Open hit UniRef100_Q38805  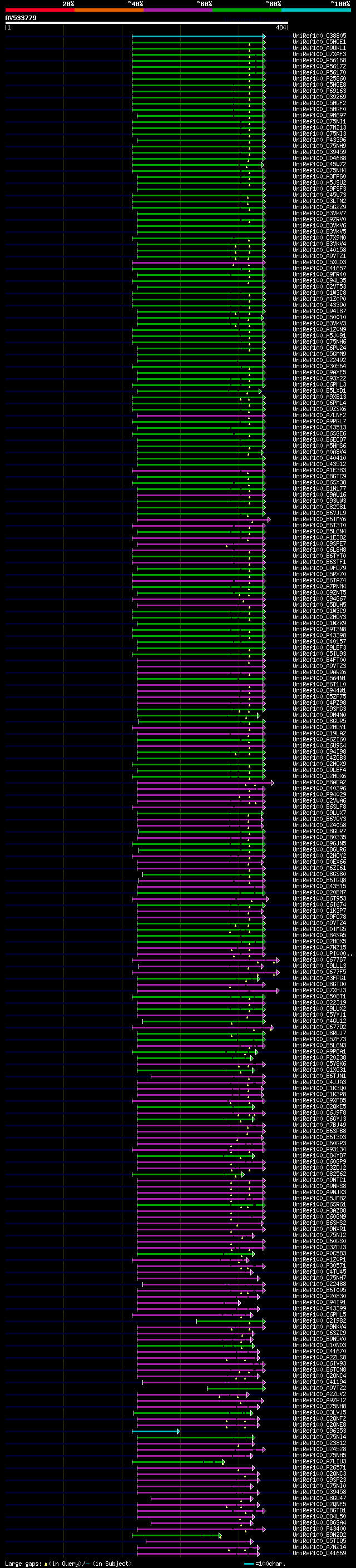click(319, 36)
